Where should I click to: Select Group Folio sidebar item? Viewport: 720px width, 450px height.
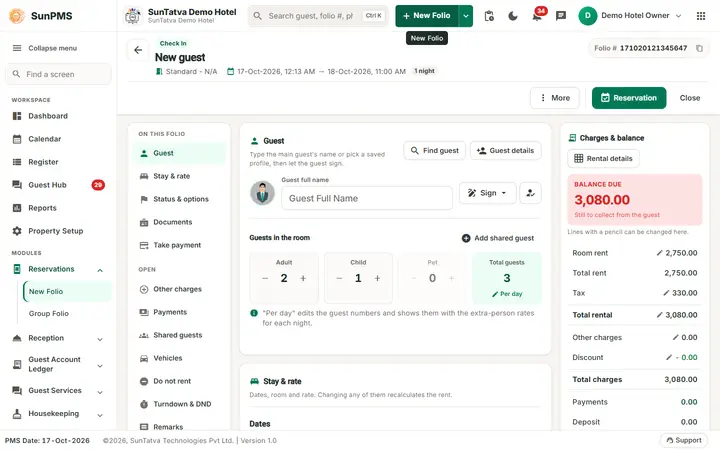(x=67, y=314)
